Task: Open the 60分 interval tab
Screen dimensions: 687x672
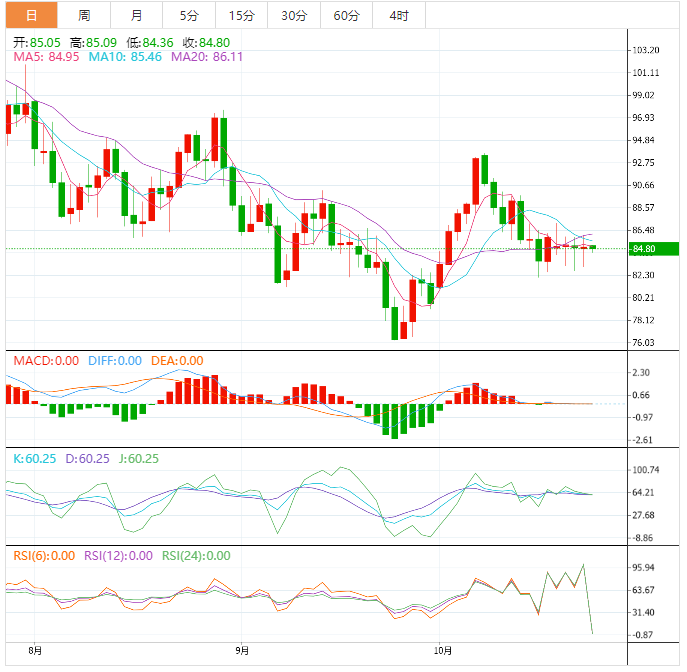Action: (x=347, y=15)
